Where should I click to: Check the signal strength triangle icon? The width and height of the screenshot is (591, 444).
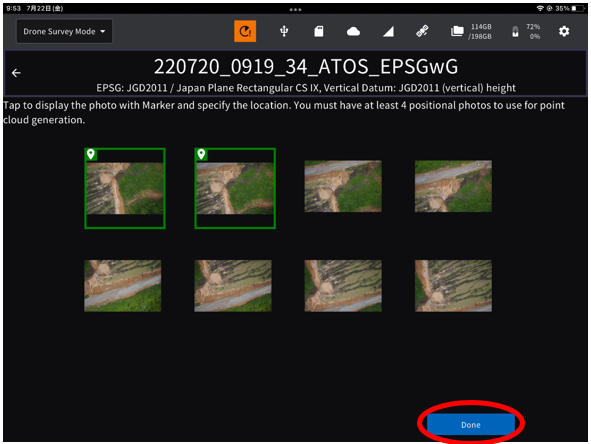coord(388,31)
